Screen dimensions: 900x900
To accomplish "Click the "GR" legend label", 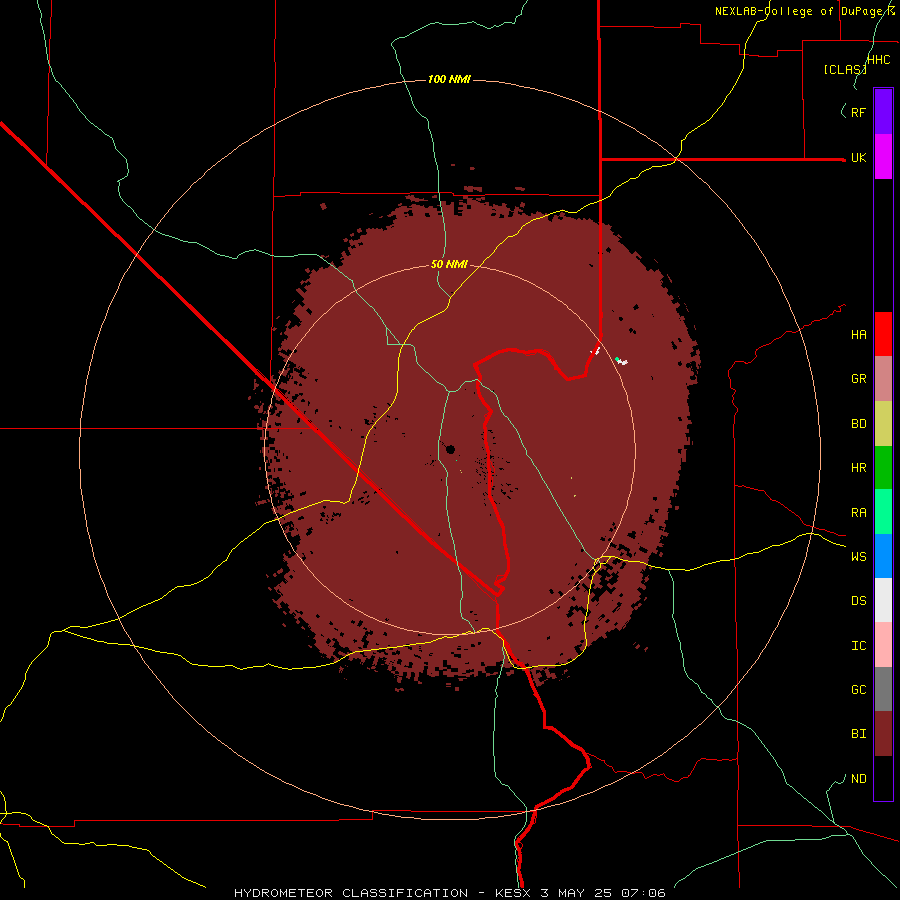I will [x=859, y=379].
